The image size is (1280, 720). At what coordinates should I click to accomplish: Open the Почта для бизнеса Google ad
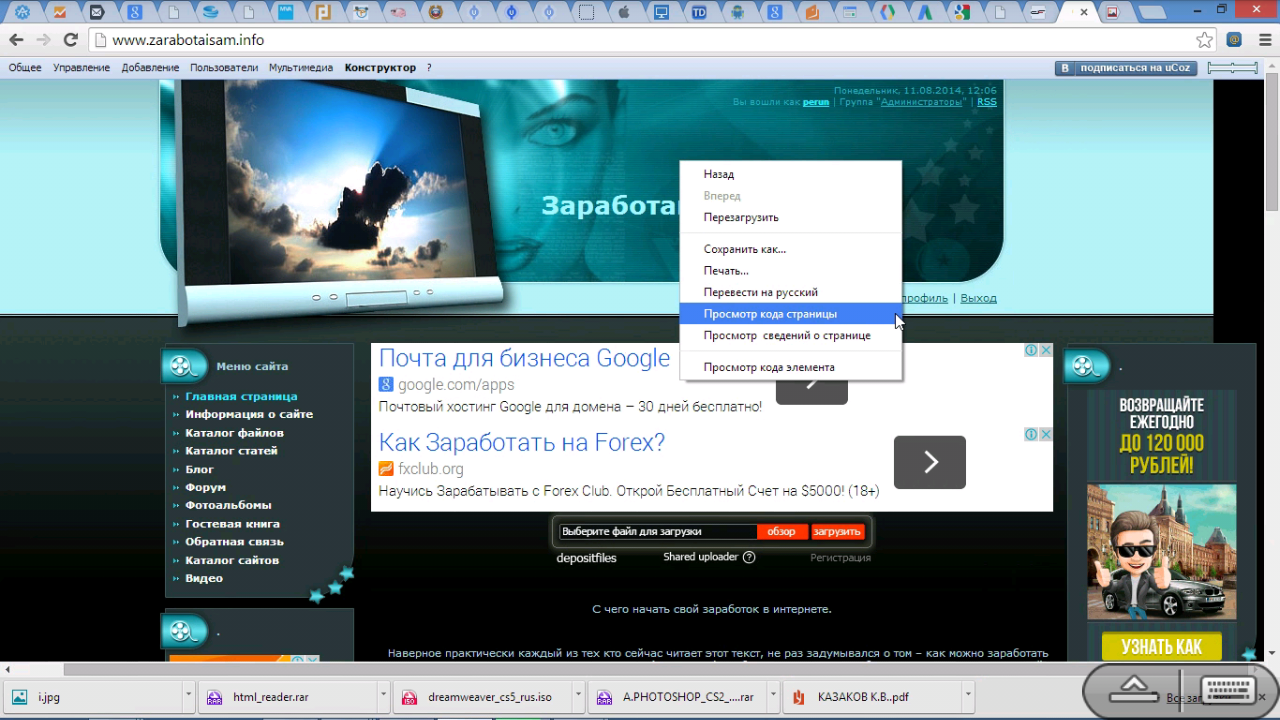tap(524, 358)
